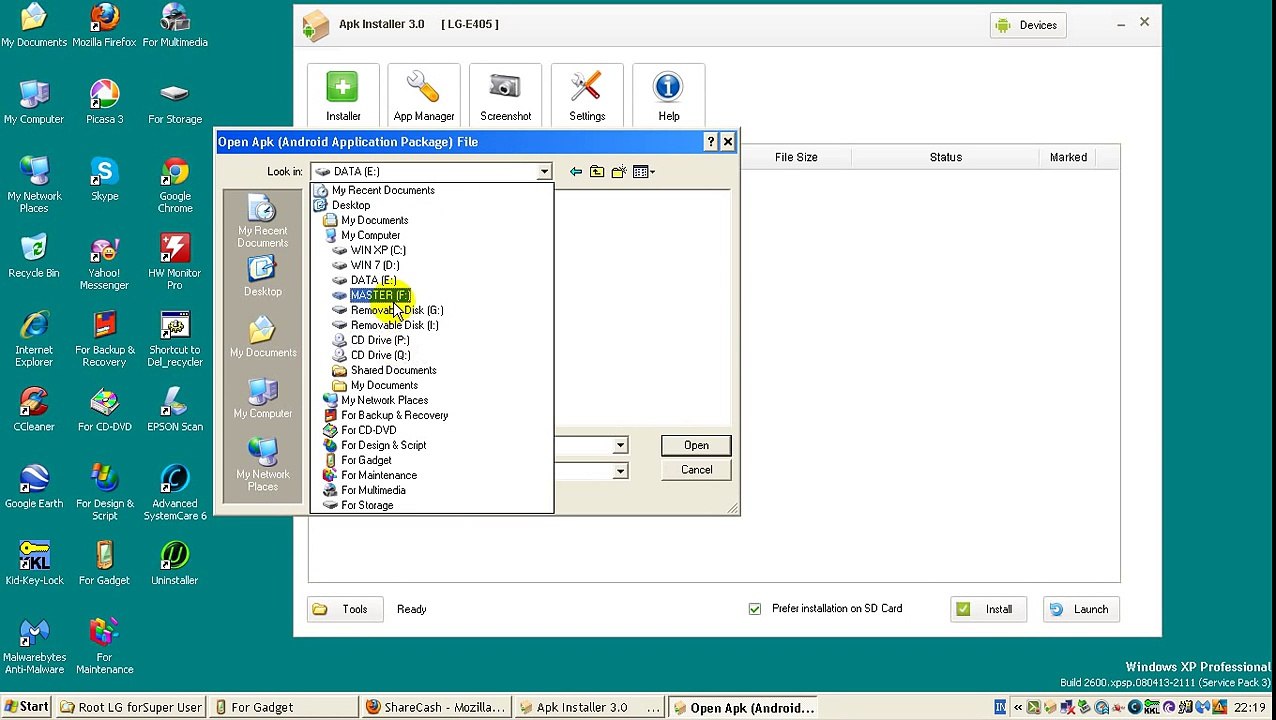
Task: Open Picasa 3 desktop icon
Action: coord(104,103)
